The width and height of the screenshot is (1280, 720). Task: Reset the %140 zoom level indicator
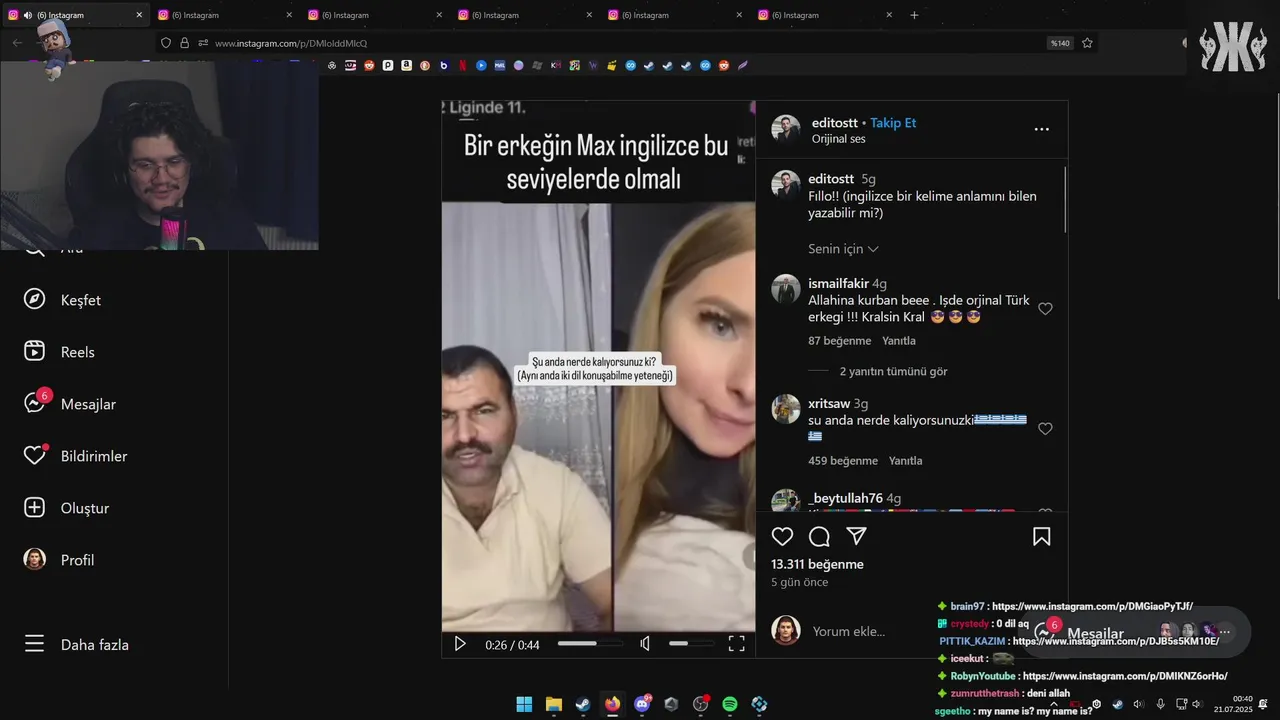pyautogui.click(x=1059, y=43)
